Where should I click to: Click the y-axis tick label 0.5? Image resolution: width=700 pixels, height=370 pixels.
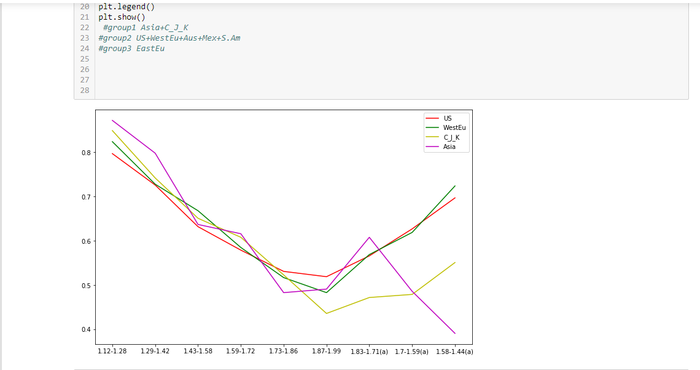click(x=86, y=286)
